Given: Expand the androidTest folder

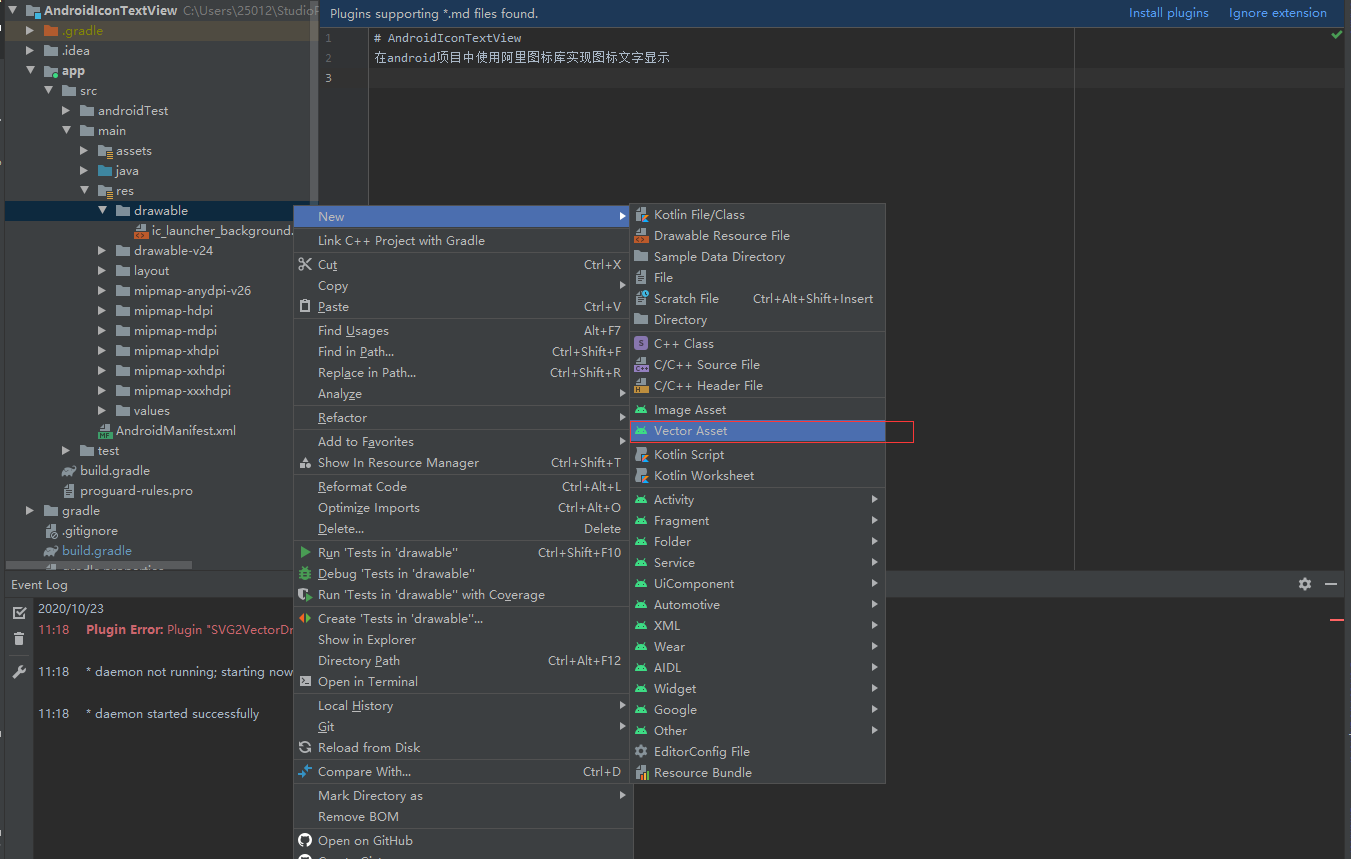Looking at the screenshot, I should point(66,111).
